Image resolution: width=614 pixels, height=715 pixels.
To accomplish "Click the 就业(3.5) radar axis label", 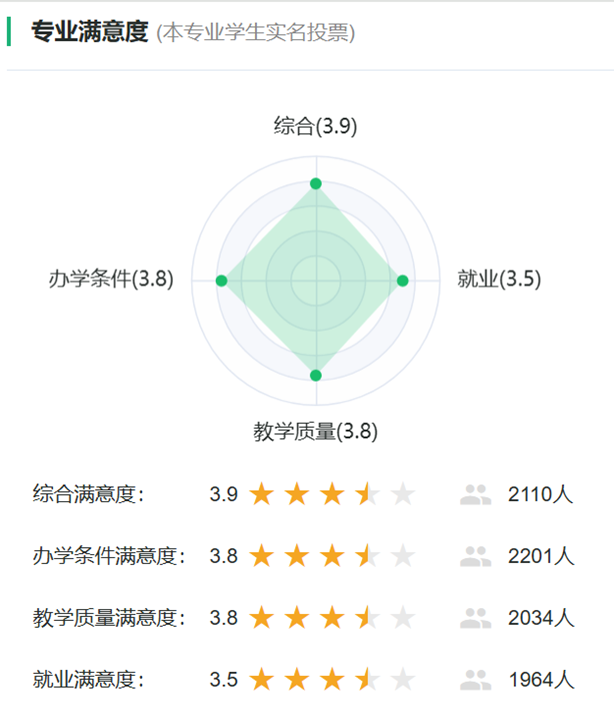I will [x=499, y=280].
